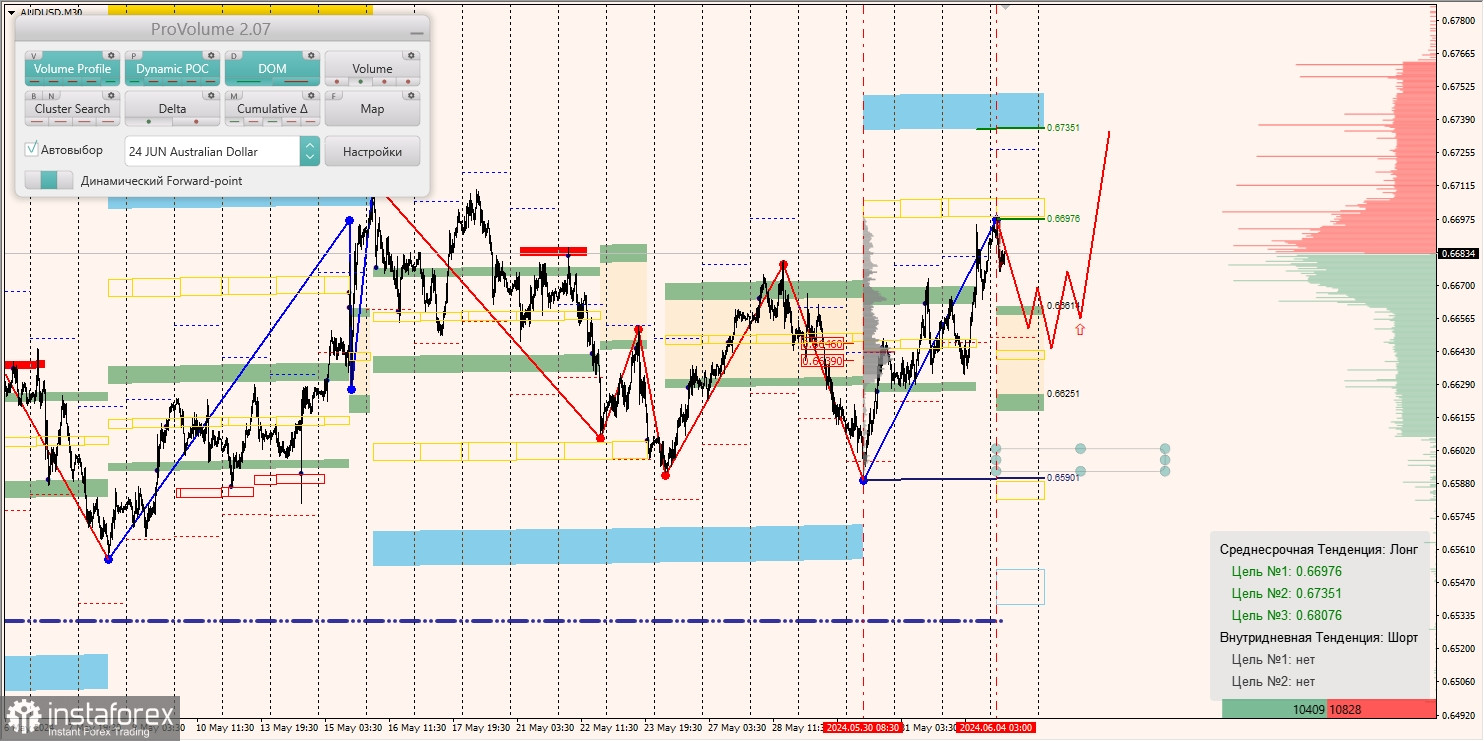Open Dynamic POC gear settings
This screenshot has width=1484, height=741.
coord(211,55)
